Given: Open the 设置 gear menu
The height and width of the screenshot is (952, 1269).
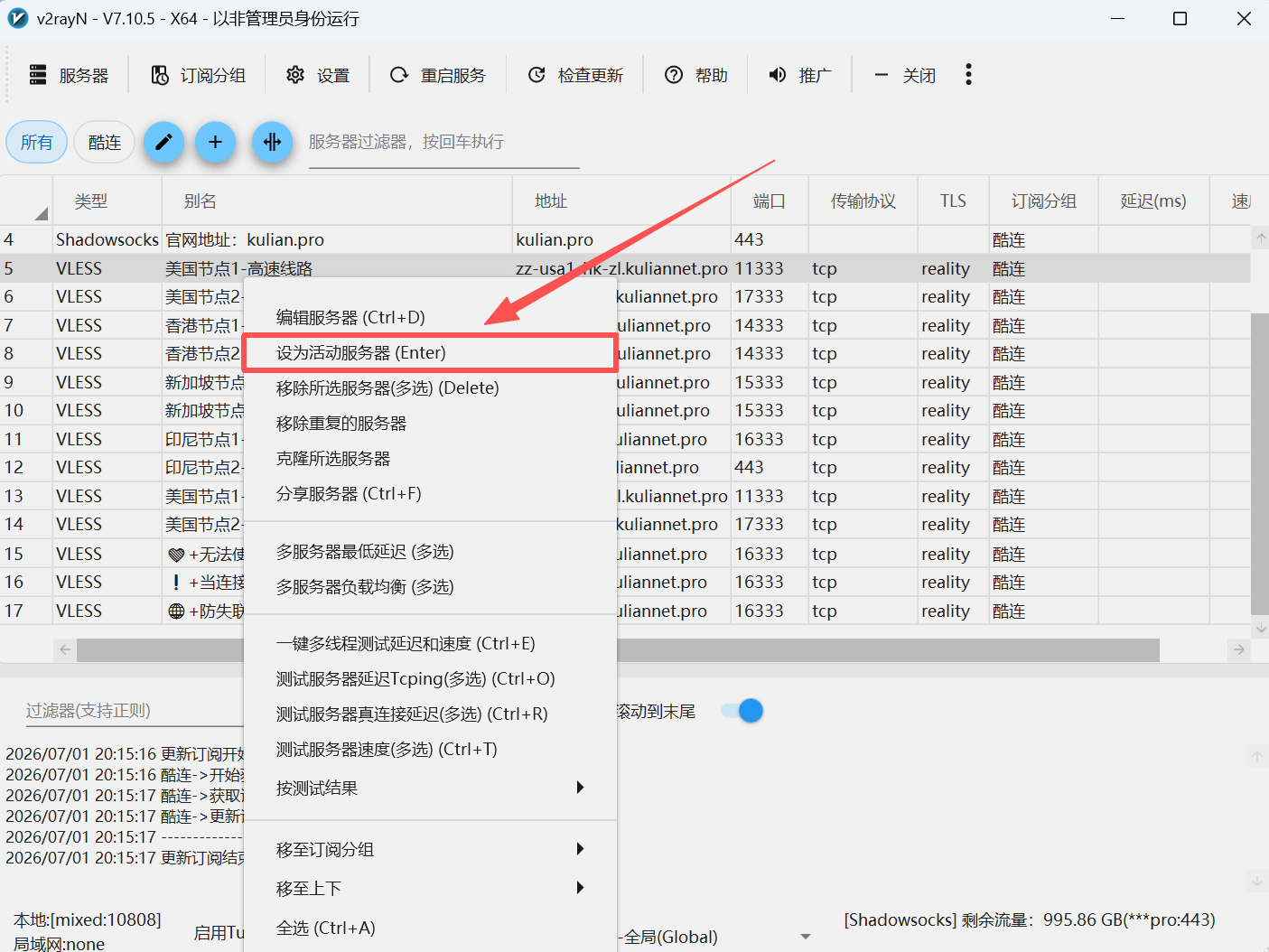Looking at the screenshot, I should point(318,76).
